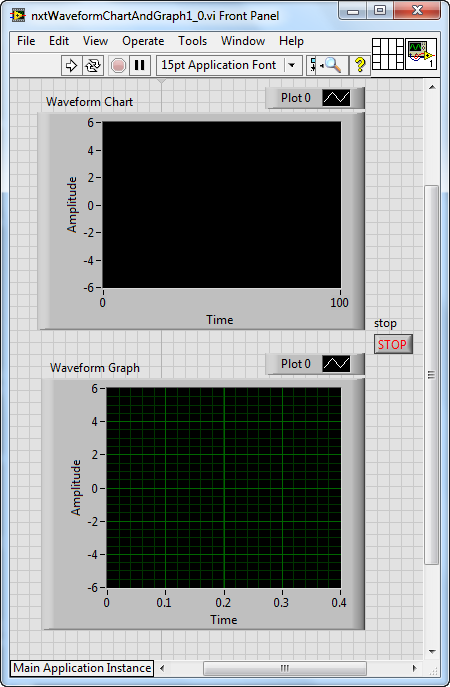Image resolution: width=450 pixels, height=687 pixels.
Task: Open 15pt Application Font selector
Action: pyautogui.click(x=229, y=66)
